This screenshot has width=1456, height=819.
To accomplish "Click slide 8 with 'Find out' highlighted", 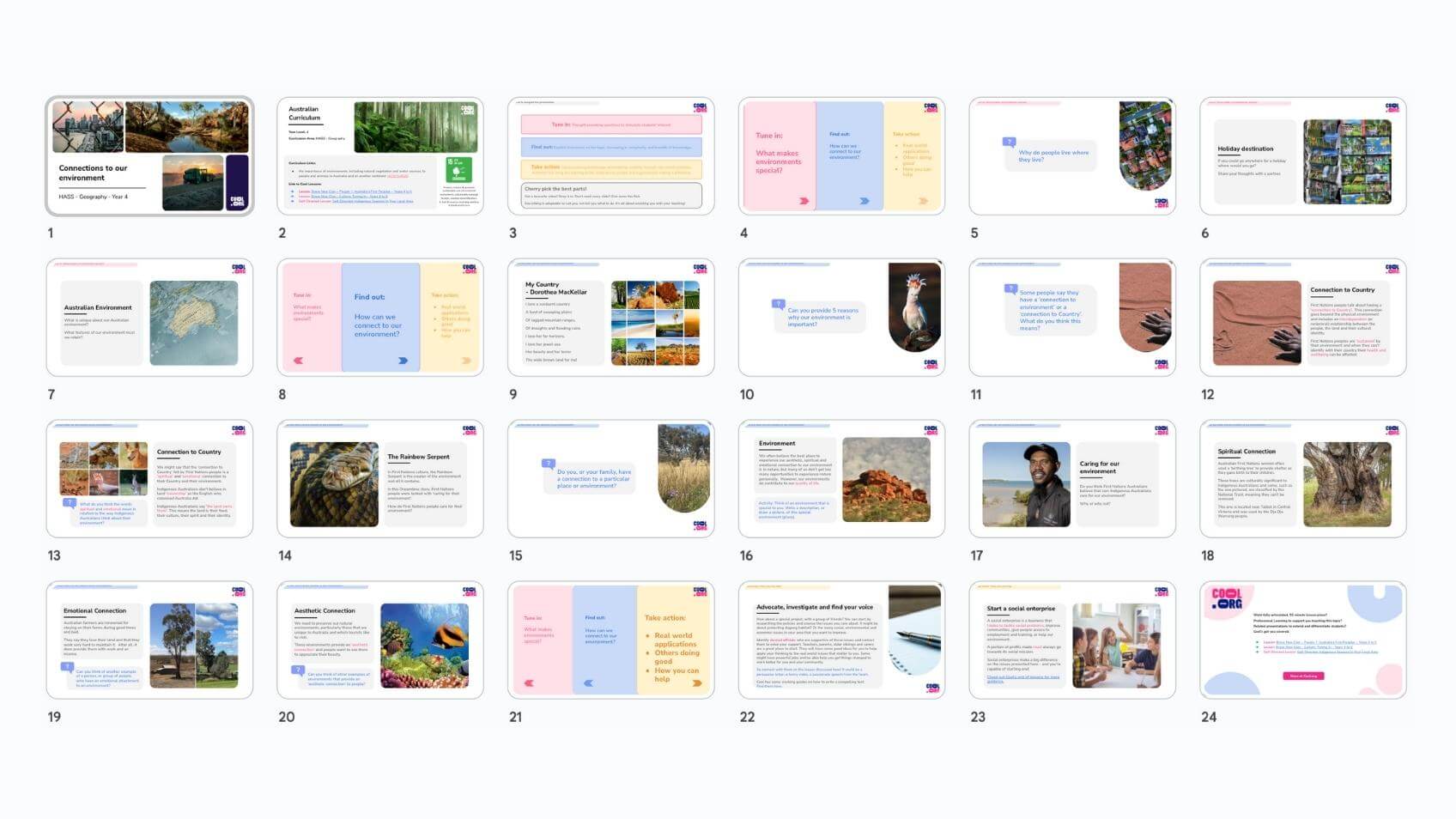I will click(379, 317).
